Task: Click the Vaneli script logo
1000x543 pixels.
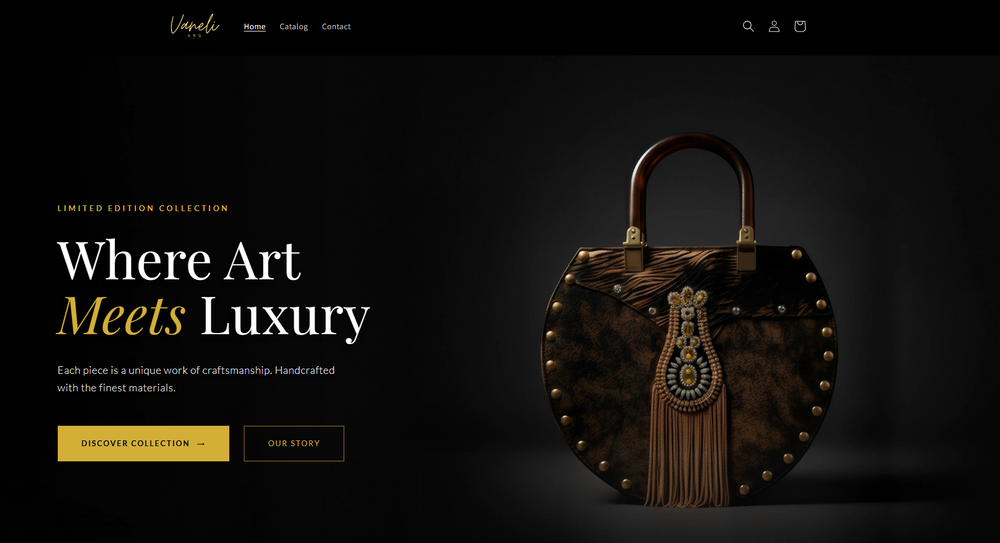Action: pos(195,26)
